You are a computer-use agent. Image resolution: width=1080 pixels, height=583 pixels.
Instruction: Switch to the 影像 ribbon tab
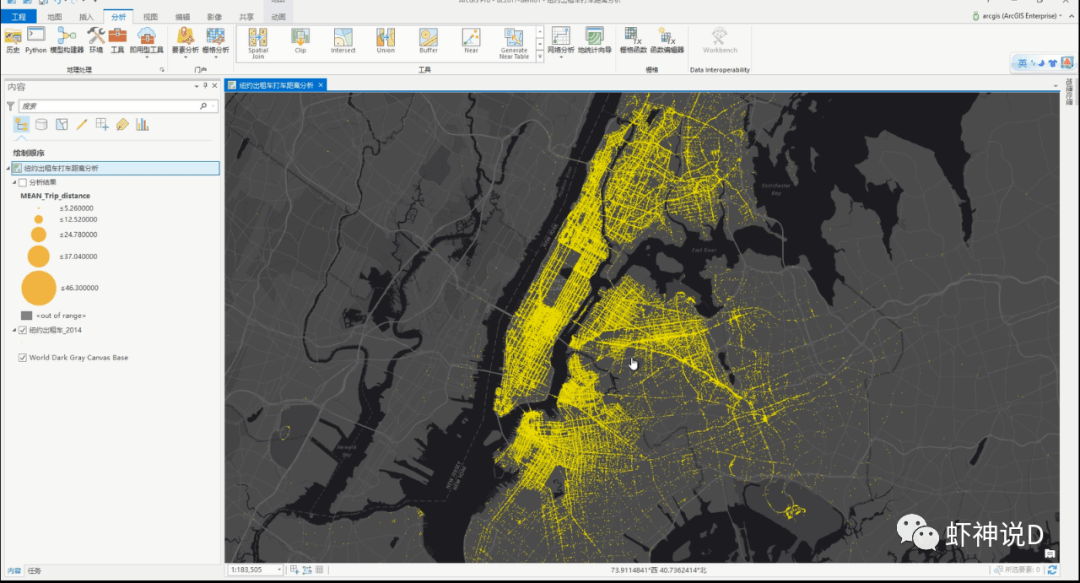pyautogui.click(x=214, y=17)
